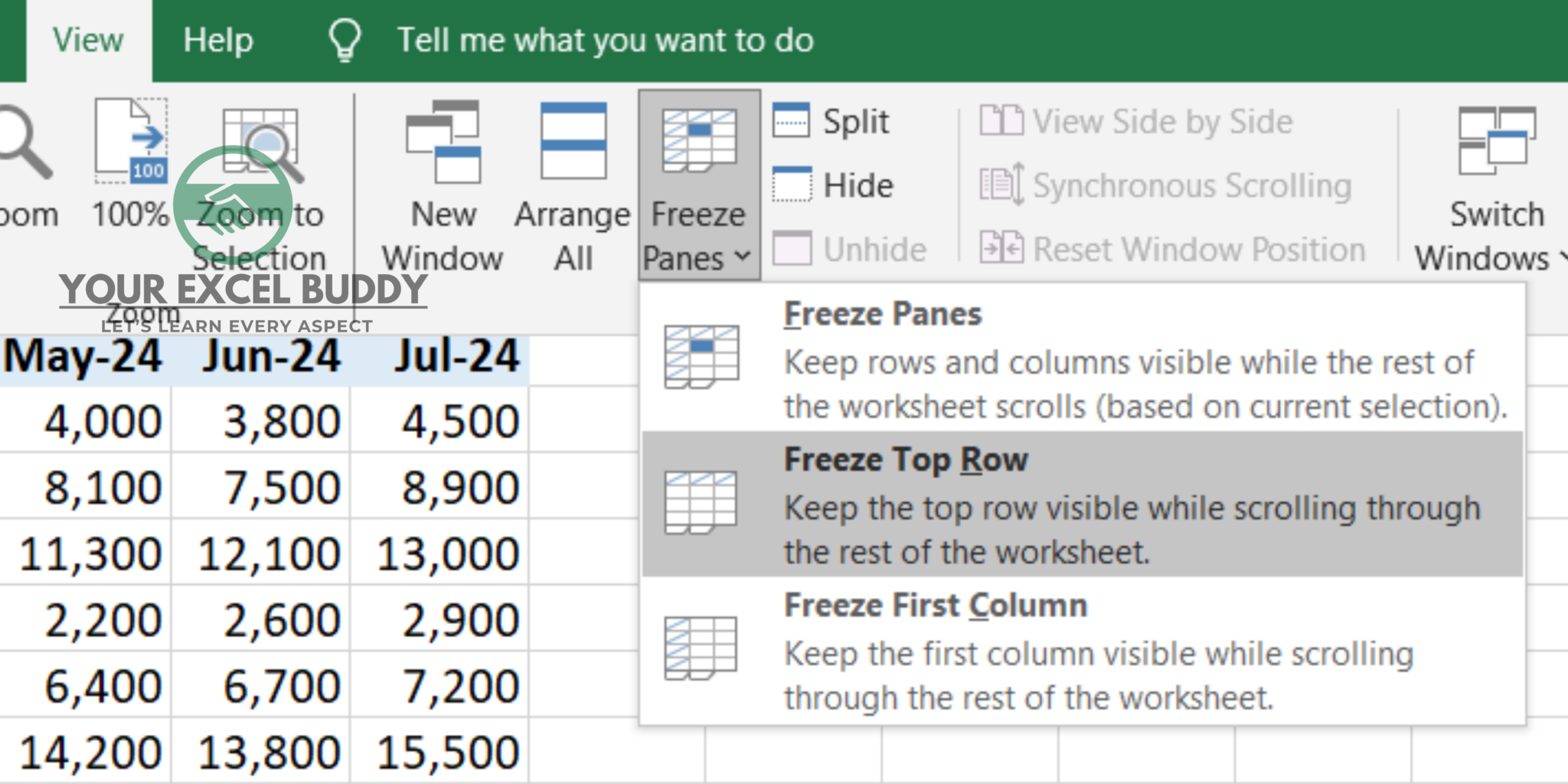The image size is (1568, 784).
Task: Click the Hide window icon
Action: pos(793,184)
